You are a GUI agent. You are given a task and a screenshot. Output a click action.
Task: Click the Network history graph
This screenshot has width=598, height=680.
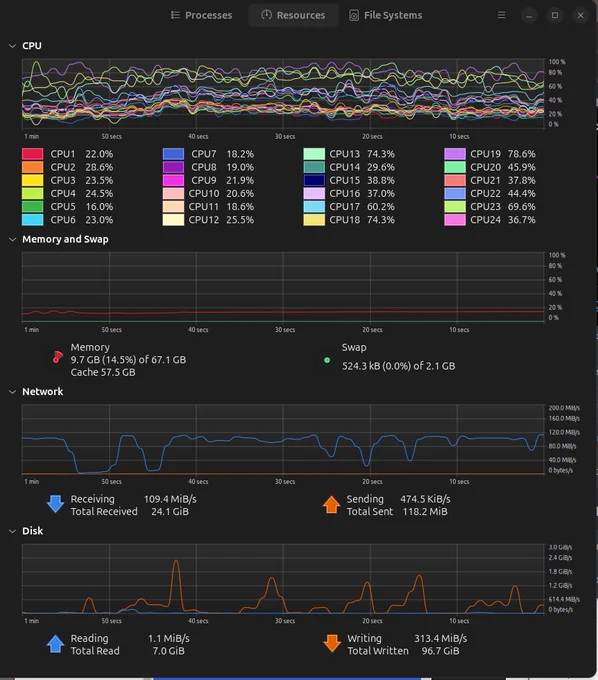point(283,439)
